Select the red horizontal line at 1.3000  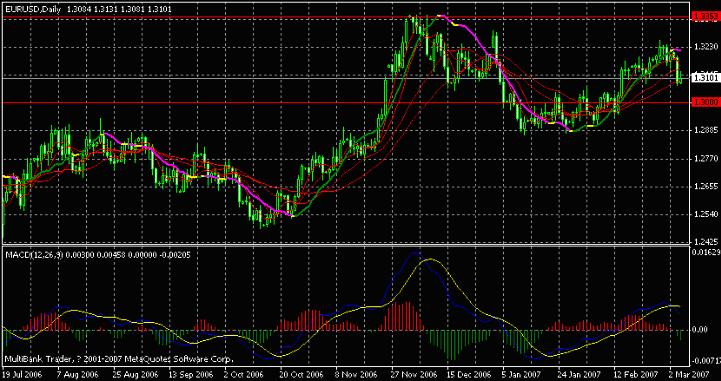346,103
